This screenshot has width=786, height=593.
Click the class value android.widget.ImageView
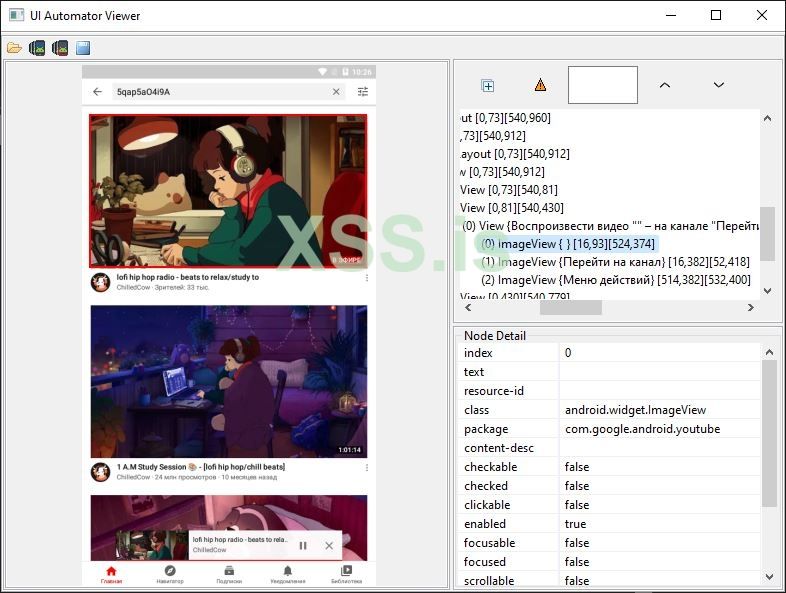pos(635,410)
